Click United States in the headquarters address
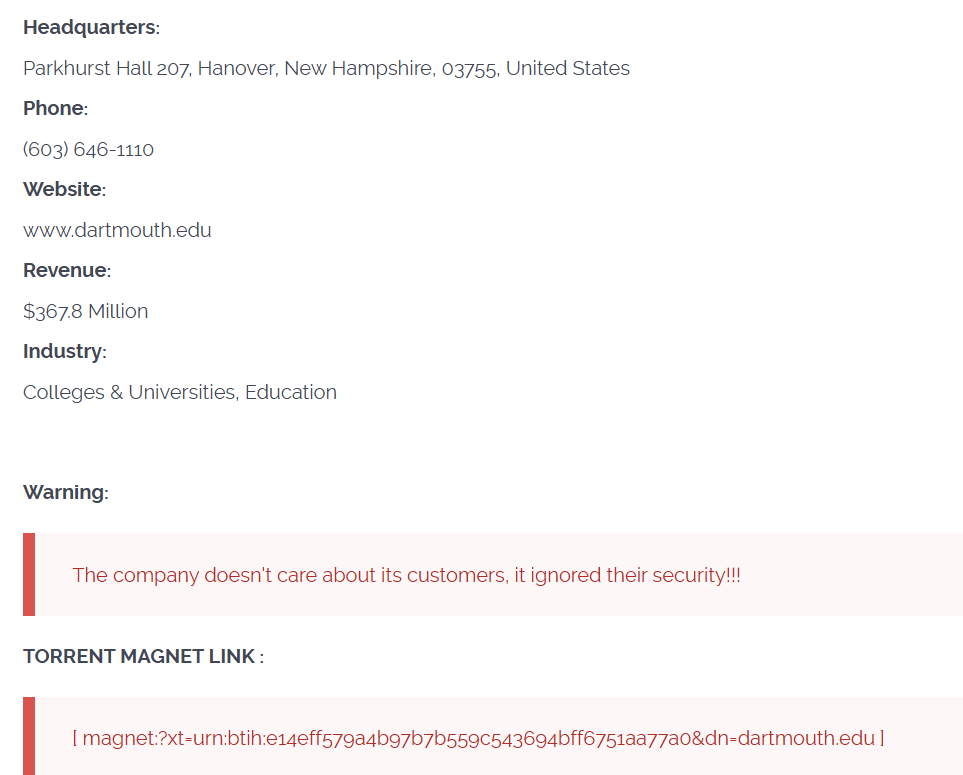 (567, 68)
